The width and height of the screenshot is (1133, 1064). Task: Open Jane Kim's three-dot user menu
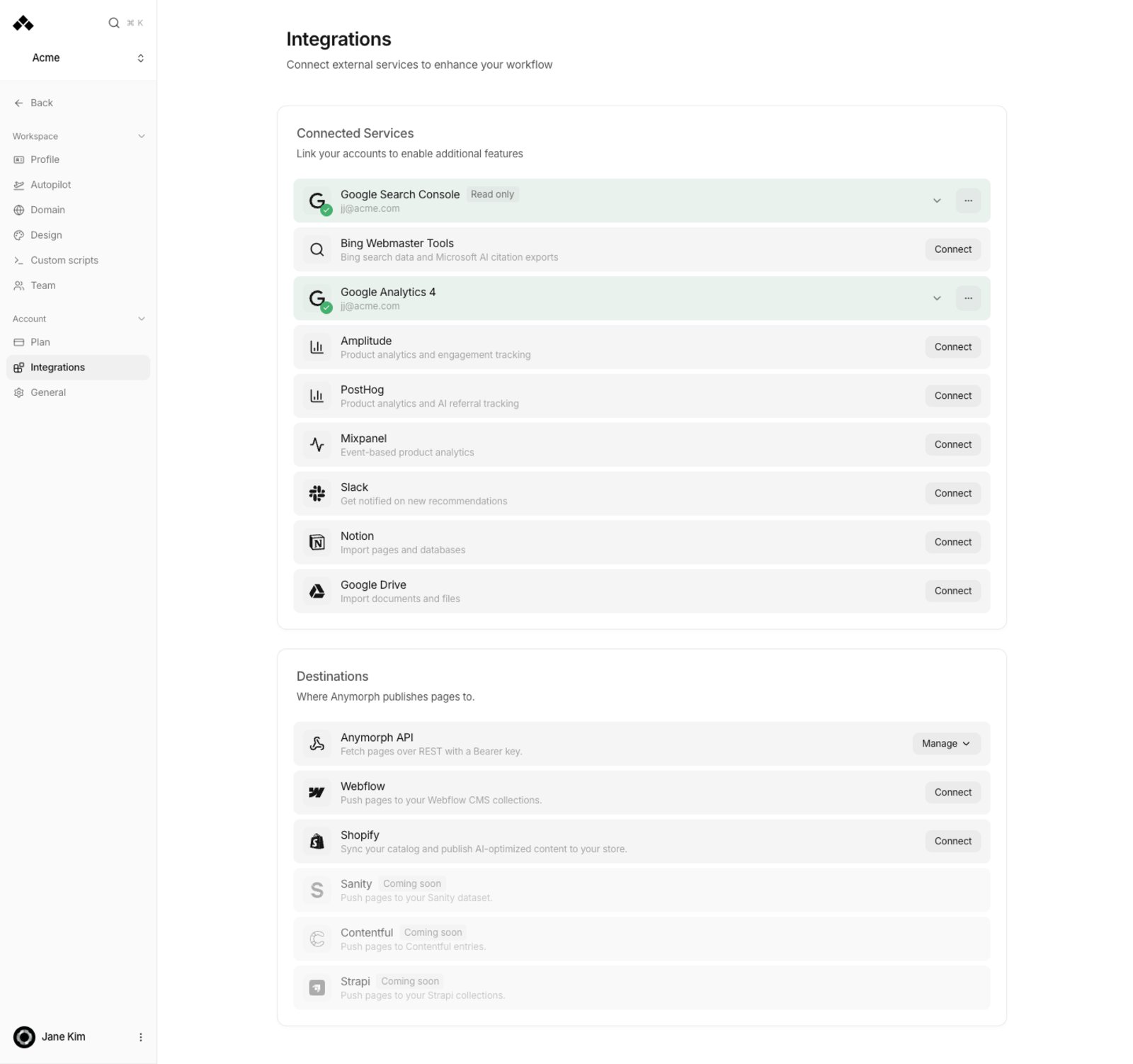[140, 1036]
